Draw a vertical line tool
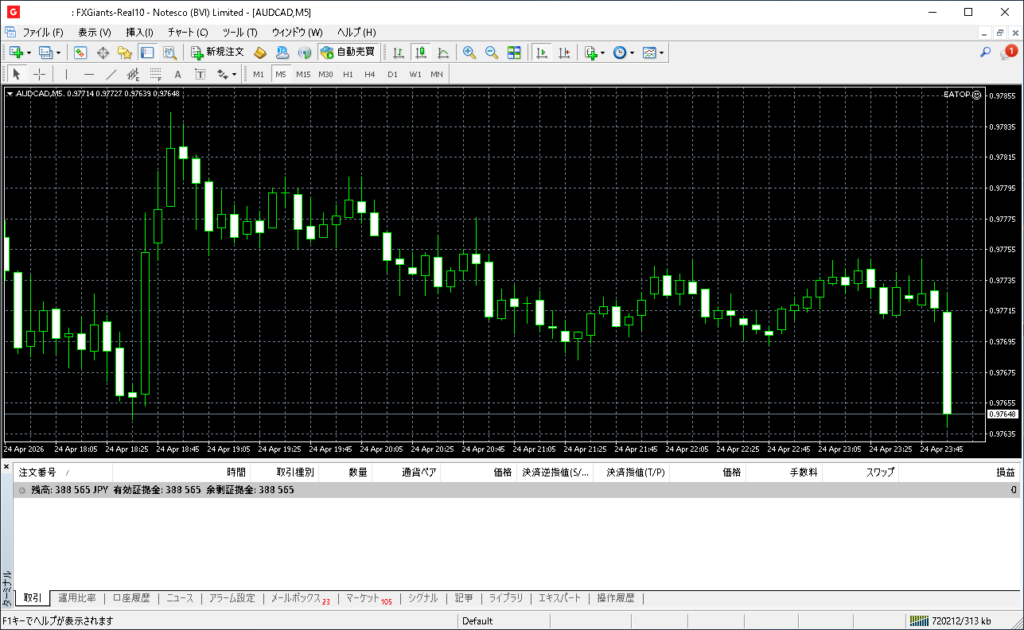This screenshot has width=1024, height=630. coord(67,74)
